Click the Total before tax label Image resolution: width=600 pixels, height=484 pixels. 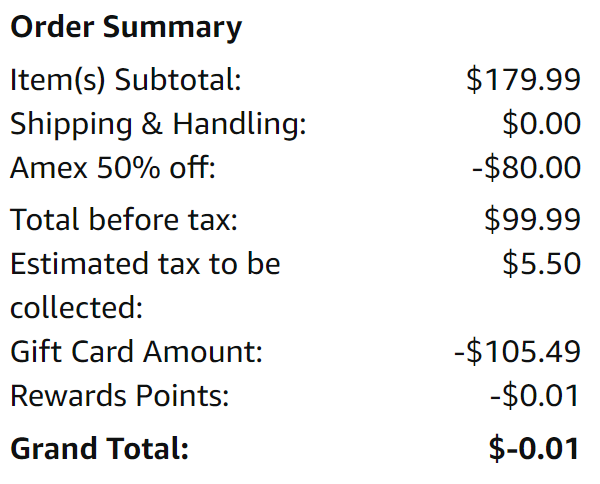[124, 219]
